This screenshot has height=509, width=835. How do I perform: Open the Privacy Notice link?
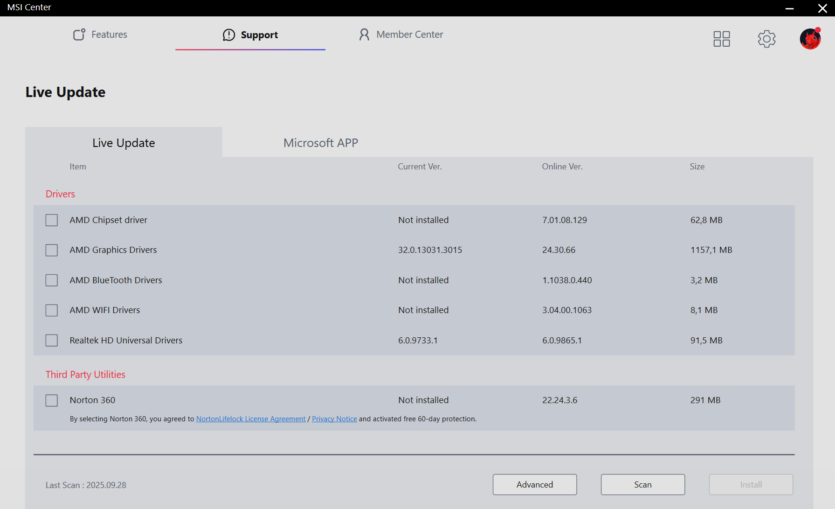(x=334, y=419)
